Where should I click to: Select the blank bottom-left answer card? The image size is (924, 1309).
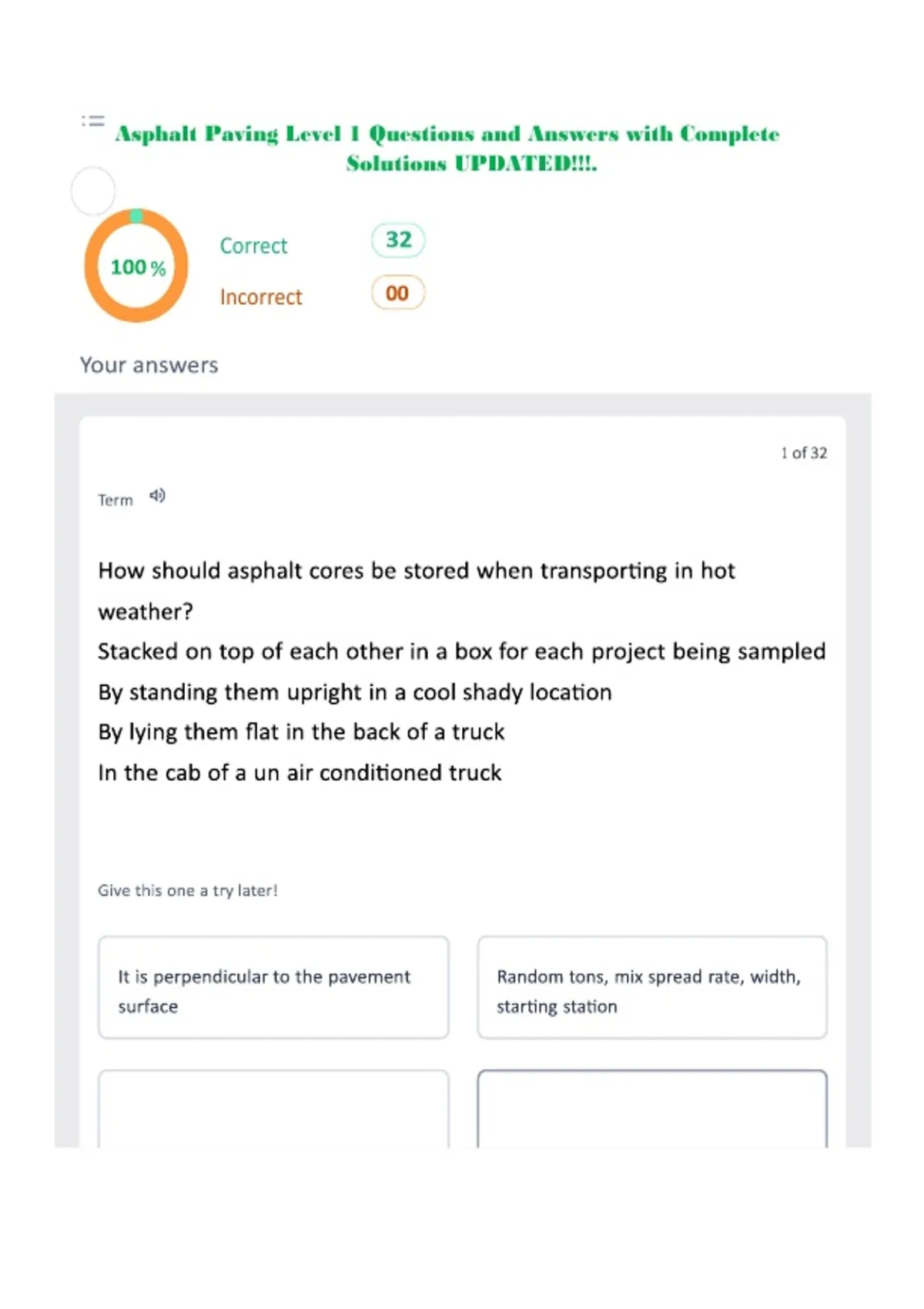[x=273, y=1109]
